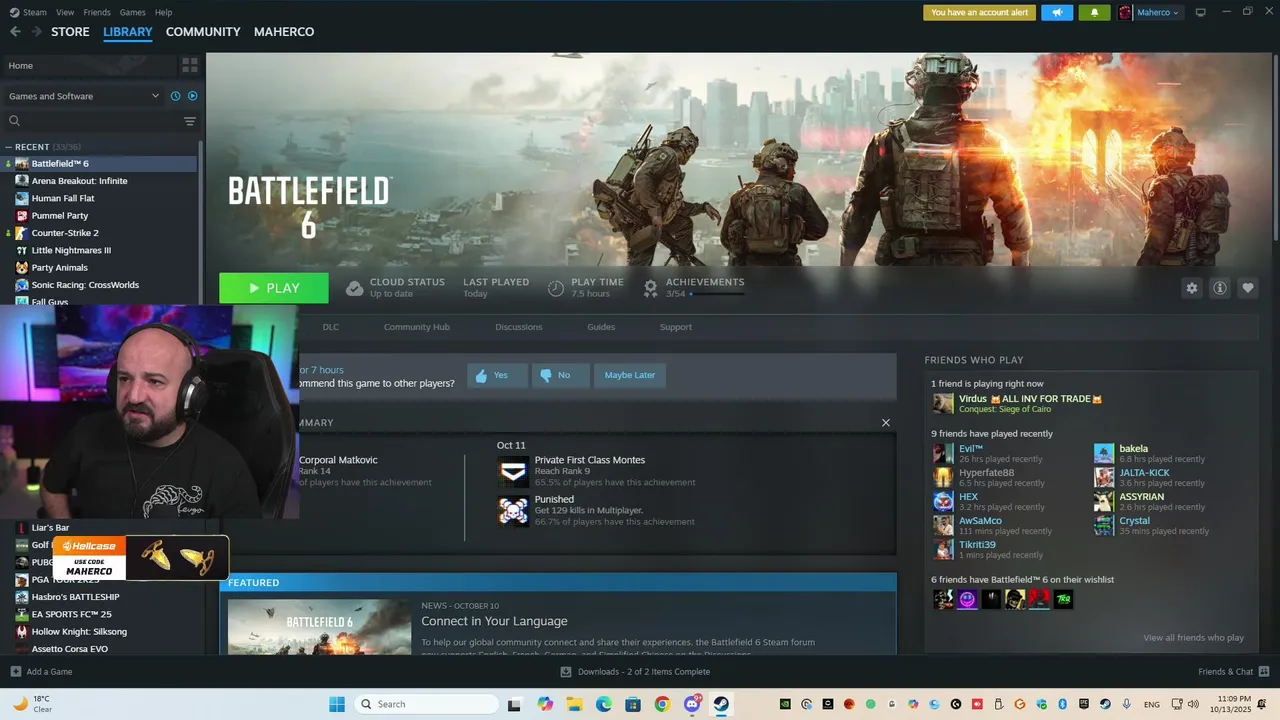The height and width of the screenshot is (720, 1280).
Task: Show Battlefield 6 game info icon
Action: tap(1219, 288)
